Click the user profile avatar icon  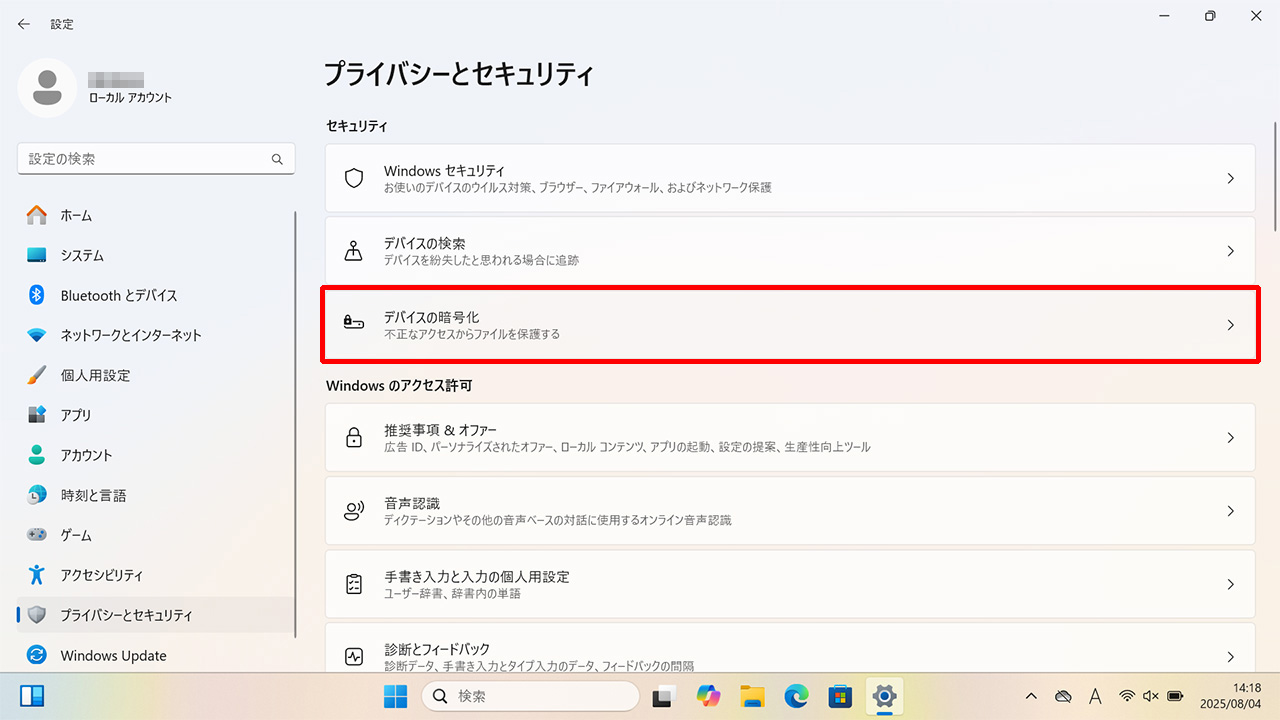coord(47,88)
